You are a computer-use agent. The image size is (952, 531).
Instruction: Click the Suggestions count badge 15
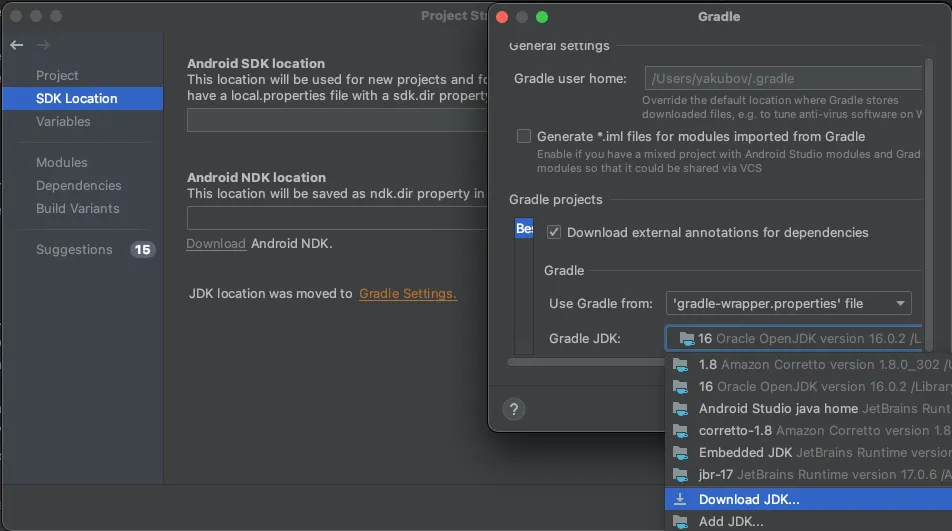(143, 249)
